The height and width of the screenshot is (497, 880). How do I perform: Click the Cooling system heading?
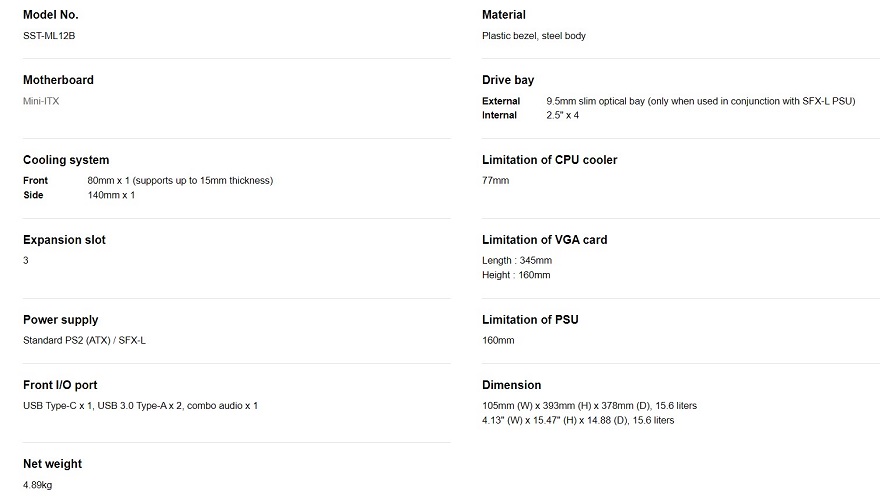pyautogui.click(x=66, y=160)
